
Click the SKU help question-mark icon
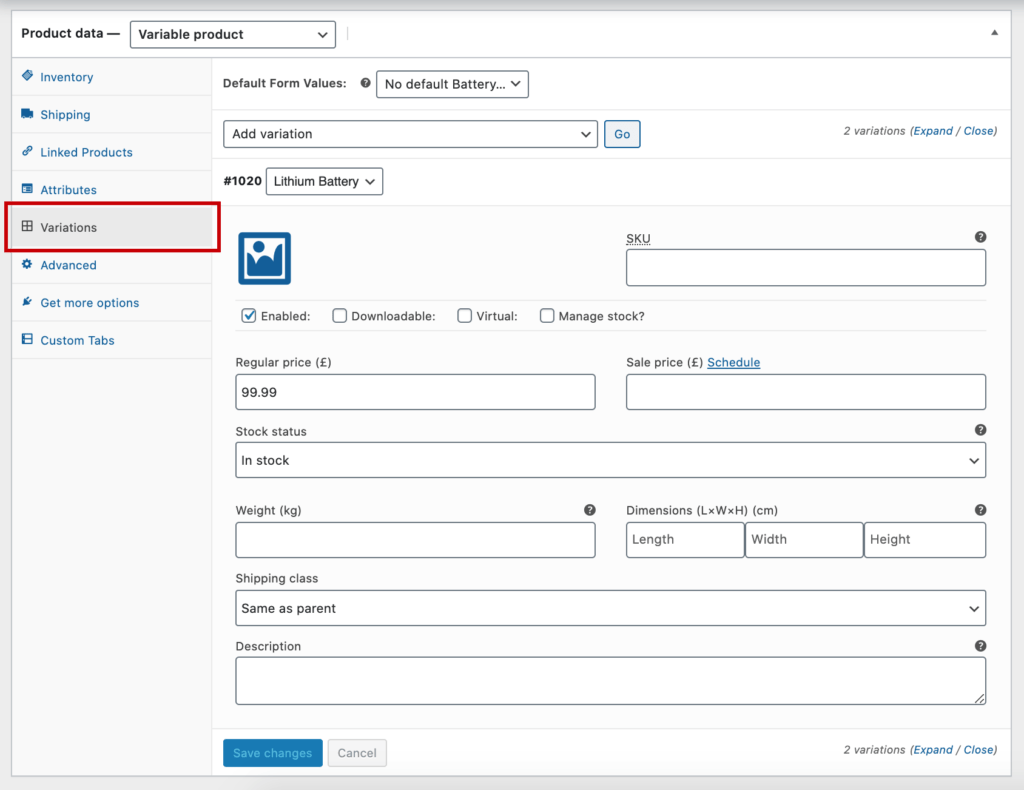[x=980, y=237]
